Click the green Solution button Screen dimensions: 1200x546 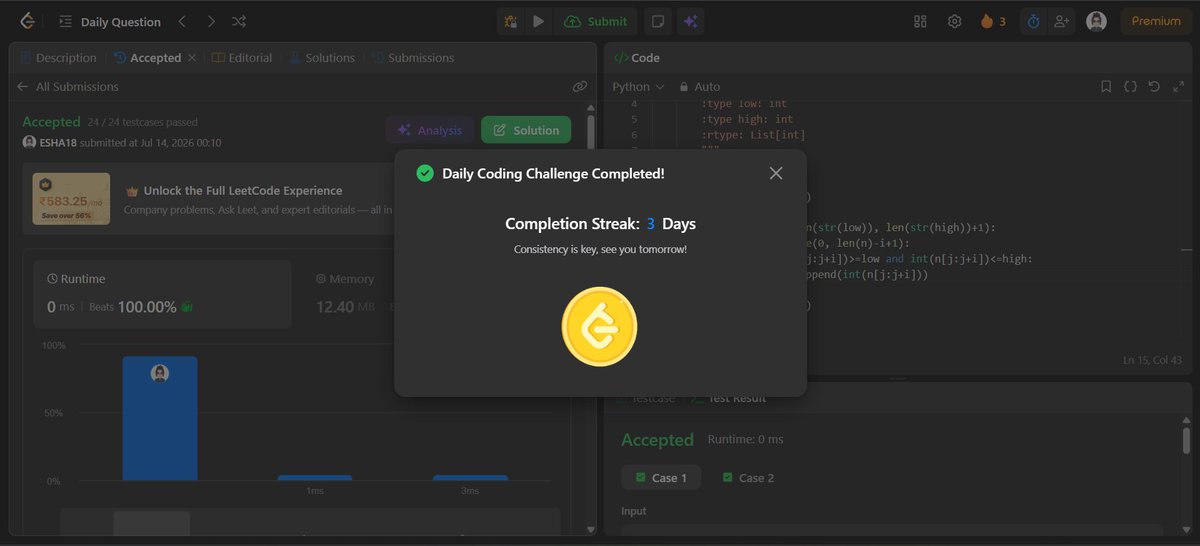[526, 130]
